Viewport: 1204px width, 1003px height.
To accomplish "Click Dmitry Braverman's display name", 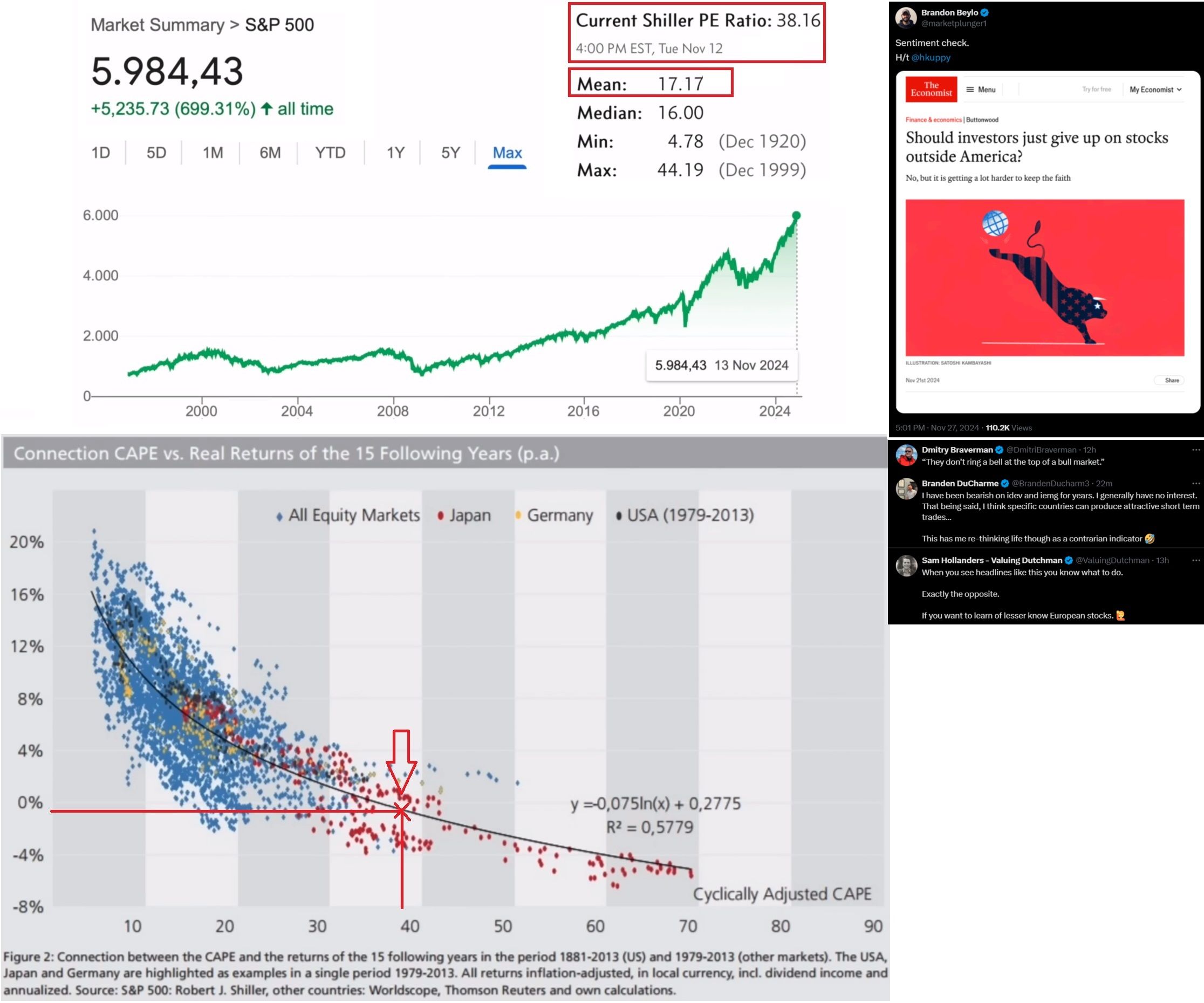I will click(x=957, y=450).
